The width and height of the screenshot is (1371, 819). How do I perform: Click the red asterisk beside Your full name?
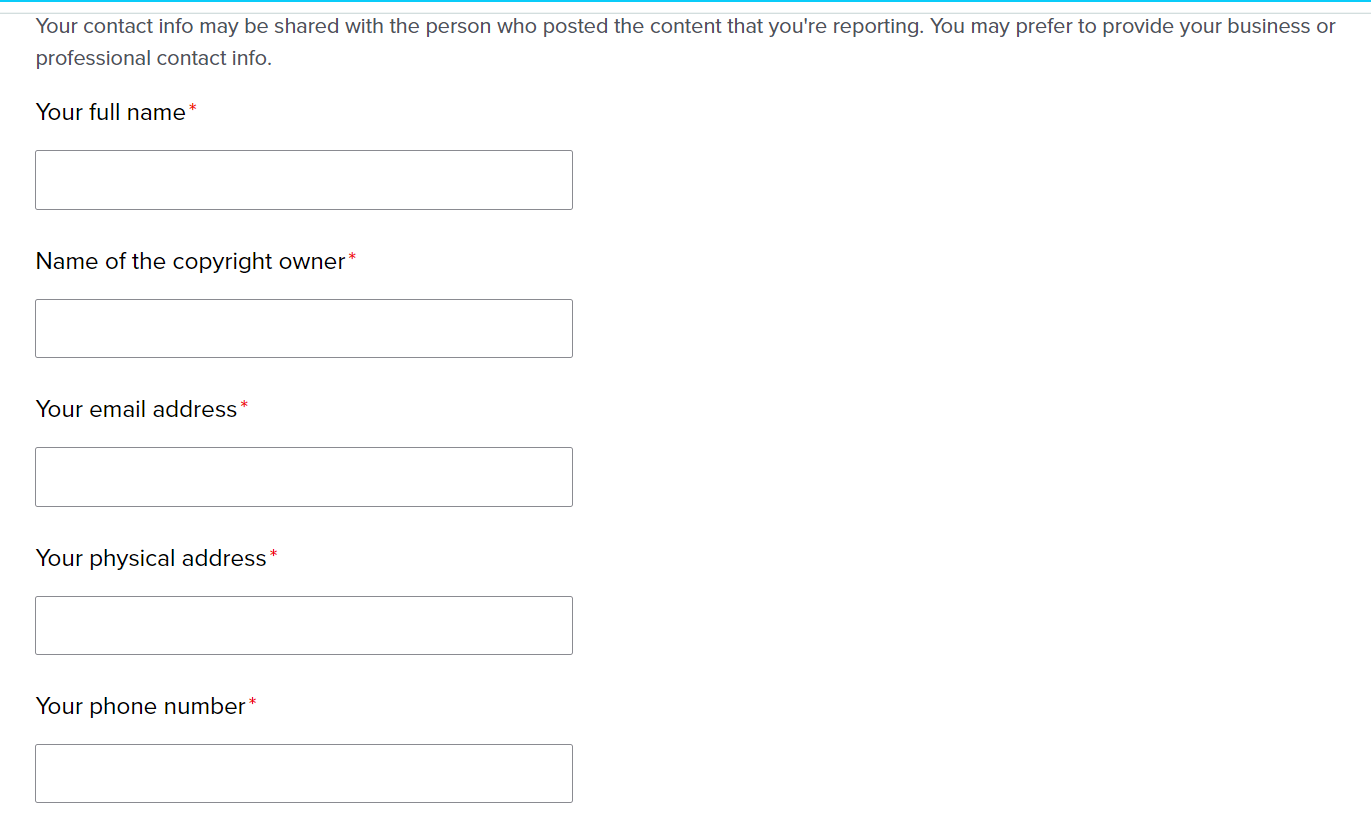tap(193, 109)
